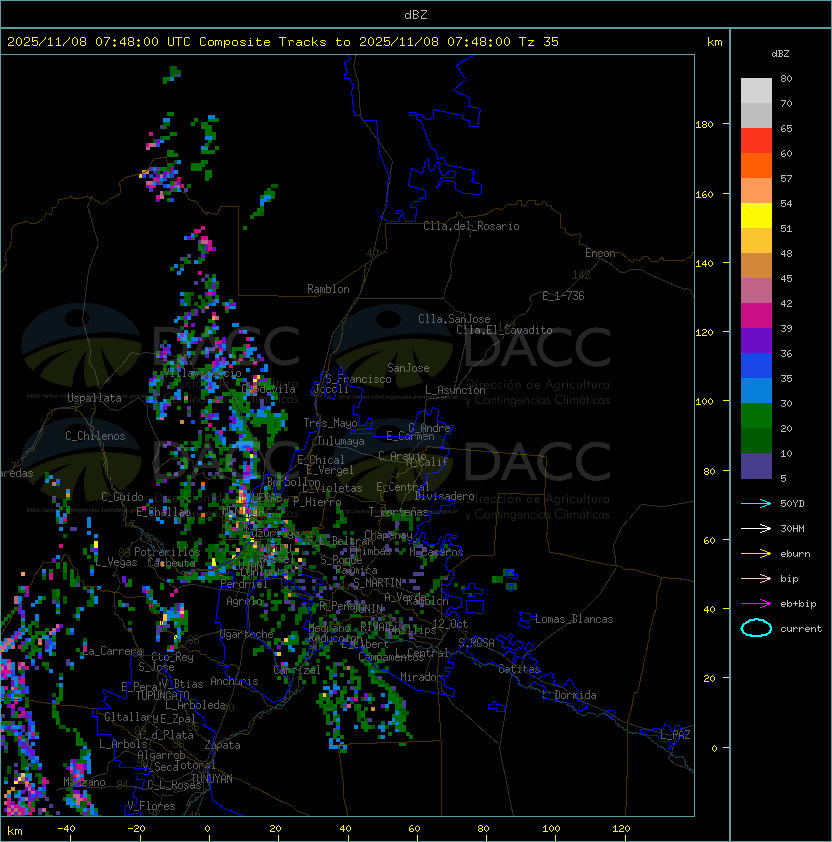Pick the light gray 70-80 dBZ swatch
The height and width of the screenshot is (842, 832).
756,90
